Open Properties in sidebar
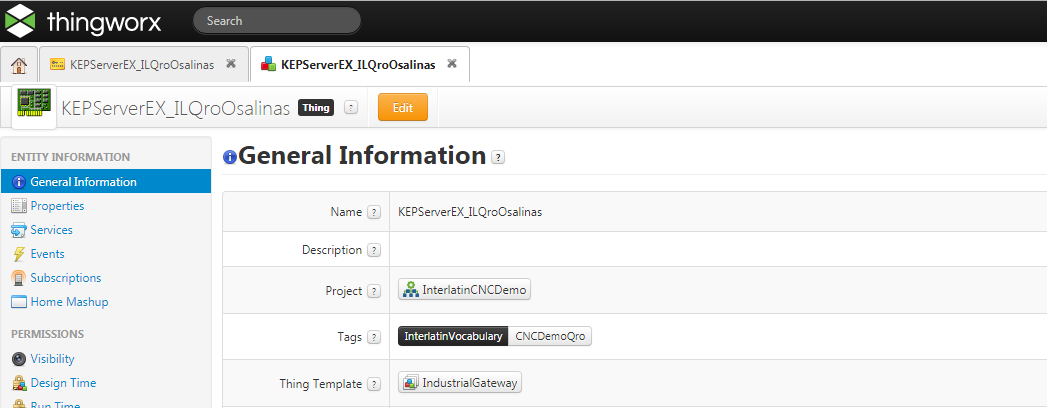The width and height of the screenshot is (1047, 408). (x=57, y=206)
